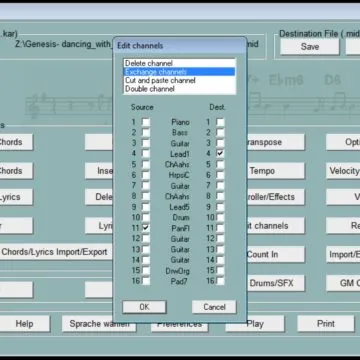
Task: Check Source channel 8 checkbox
Action: click(x=146, y=196)
